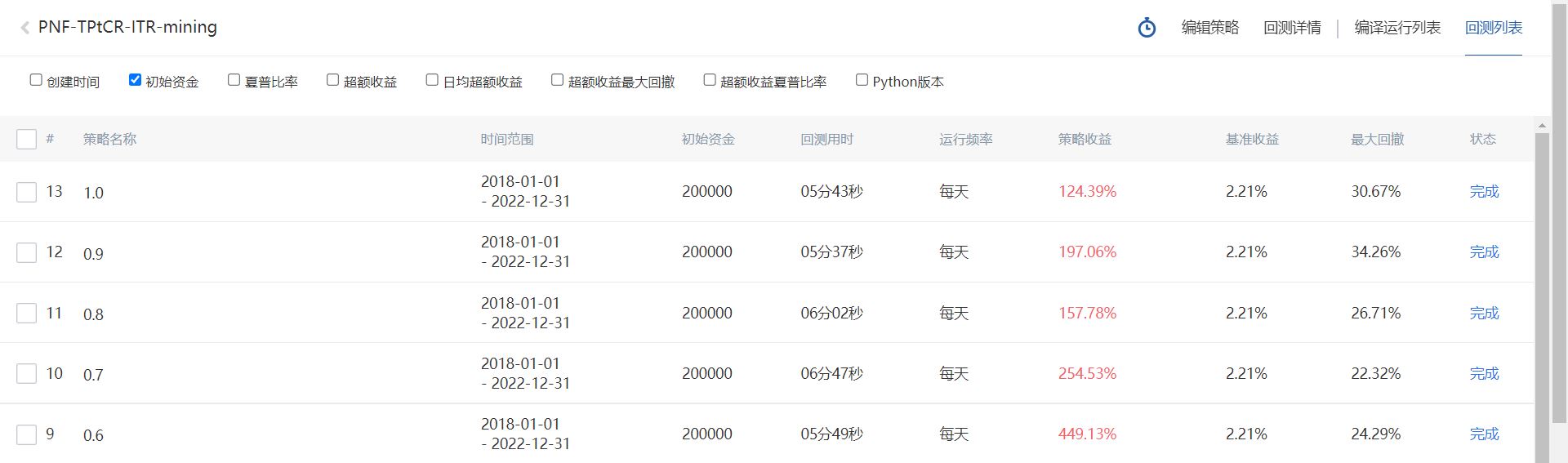Select all rows with header checkbox

point(26,139)
